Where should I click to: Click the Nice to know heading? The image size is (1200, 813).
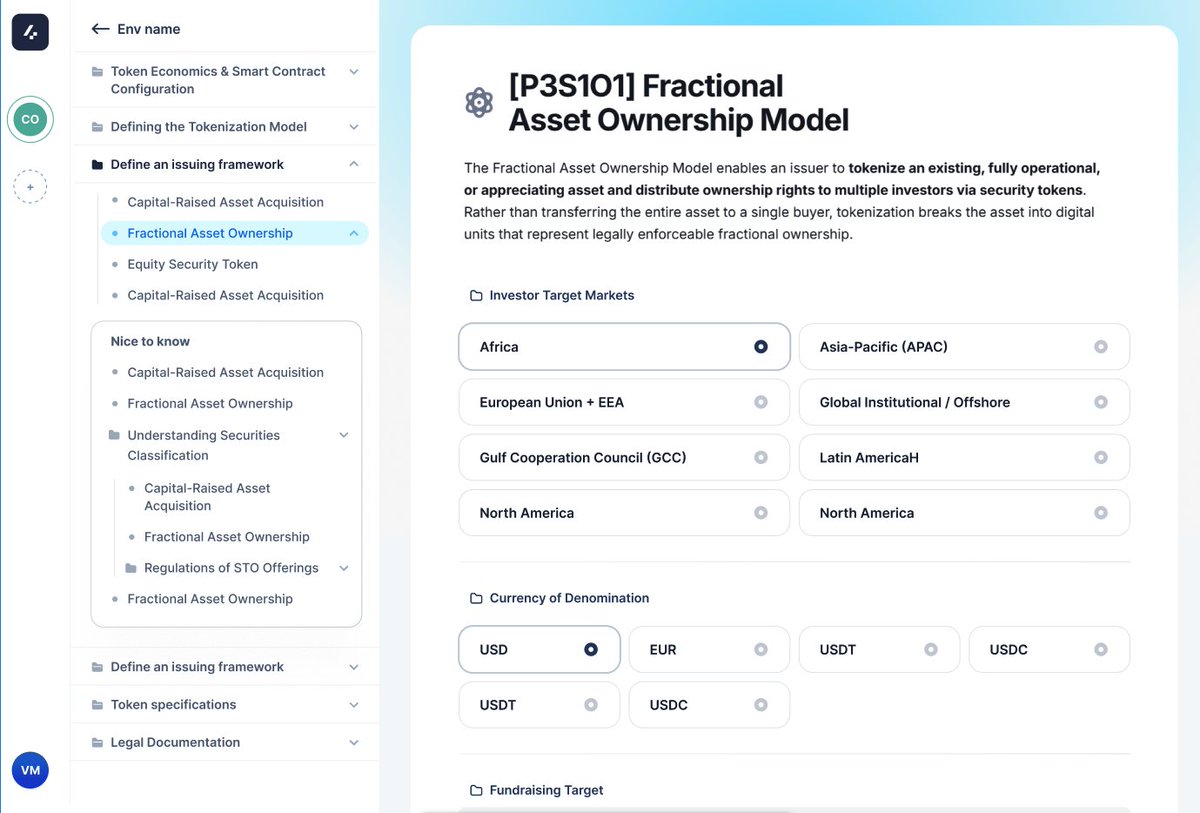(150, 341)
